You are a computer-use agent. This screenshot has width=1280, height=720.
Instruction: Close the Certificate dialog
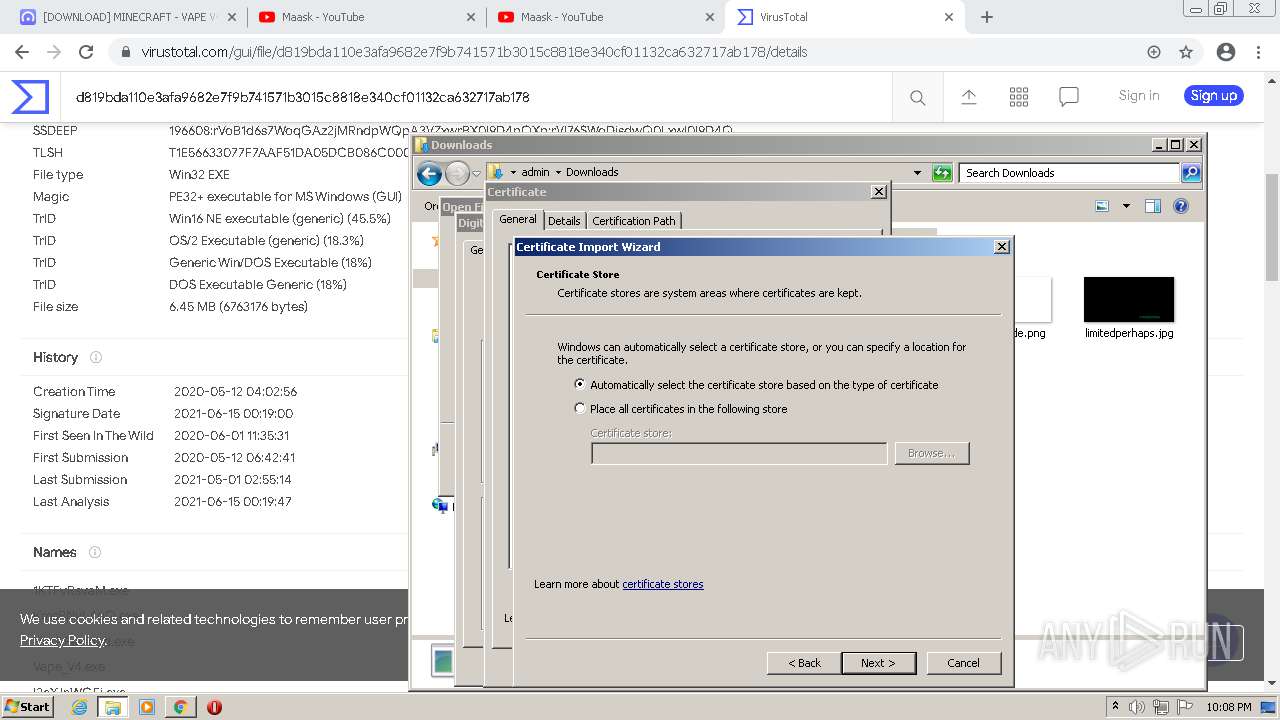tap(879, 192)
